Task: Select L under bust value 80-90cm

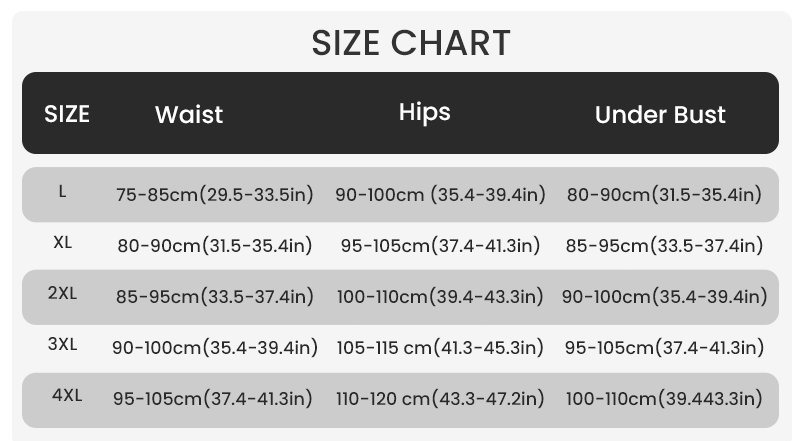Action: coord(664,194)
